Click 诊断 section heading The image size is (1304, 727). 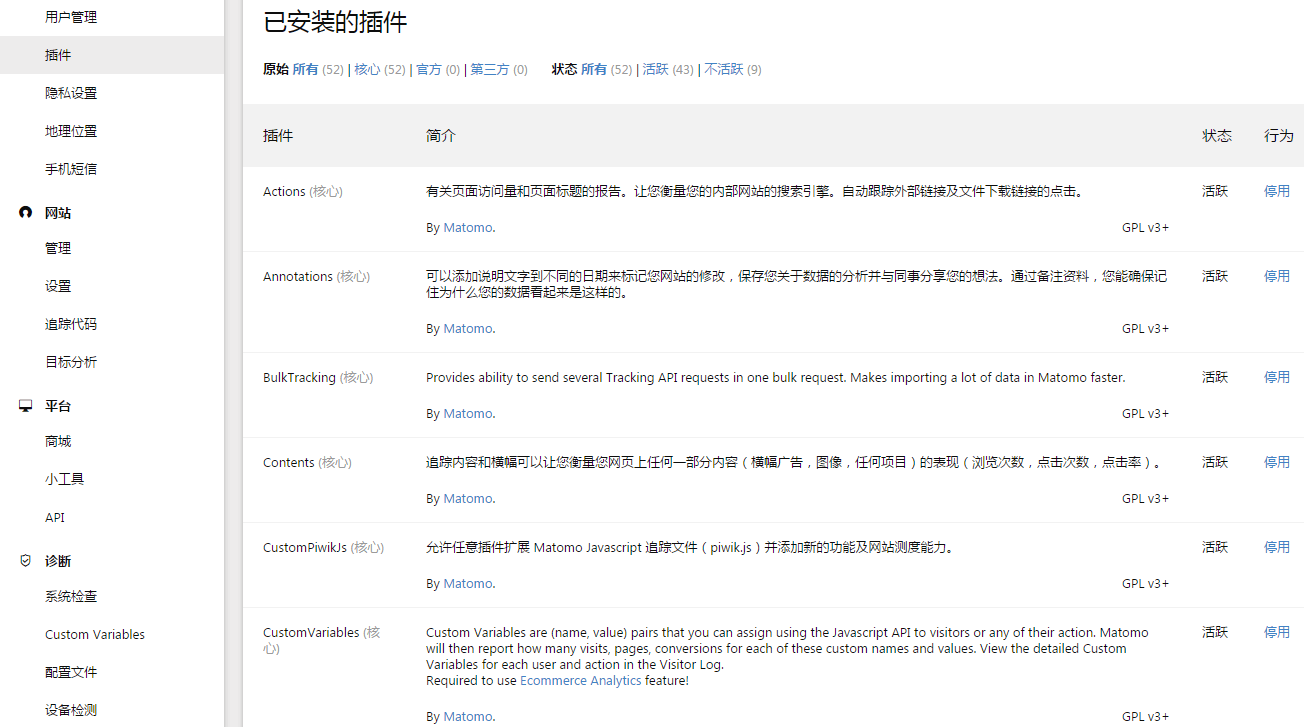tap(58, 561)
